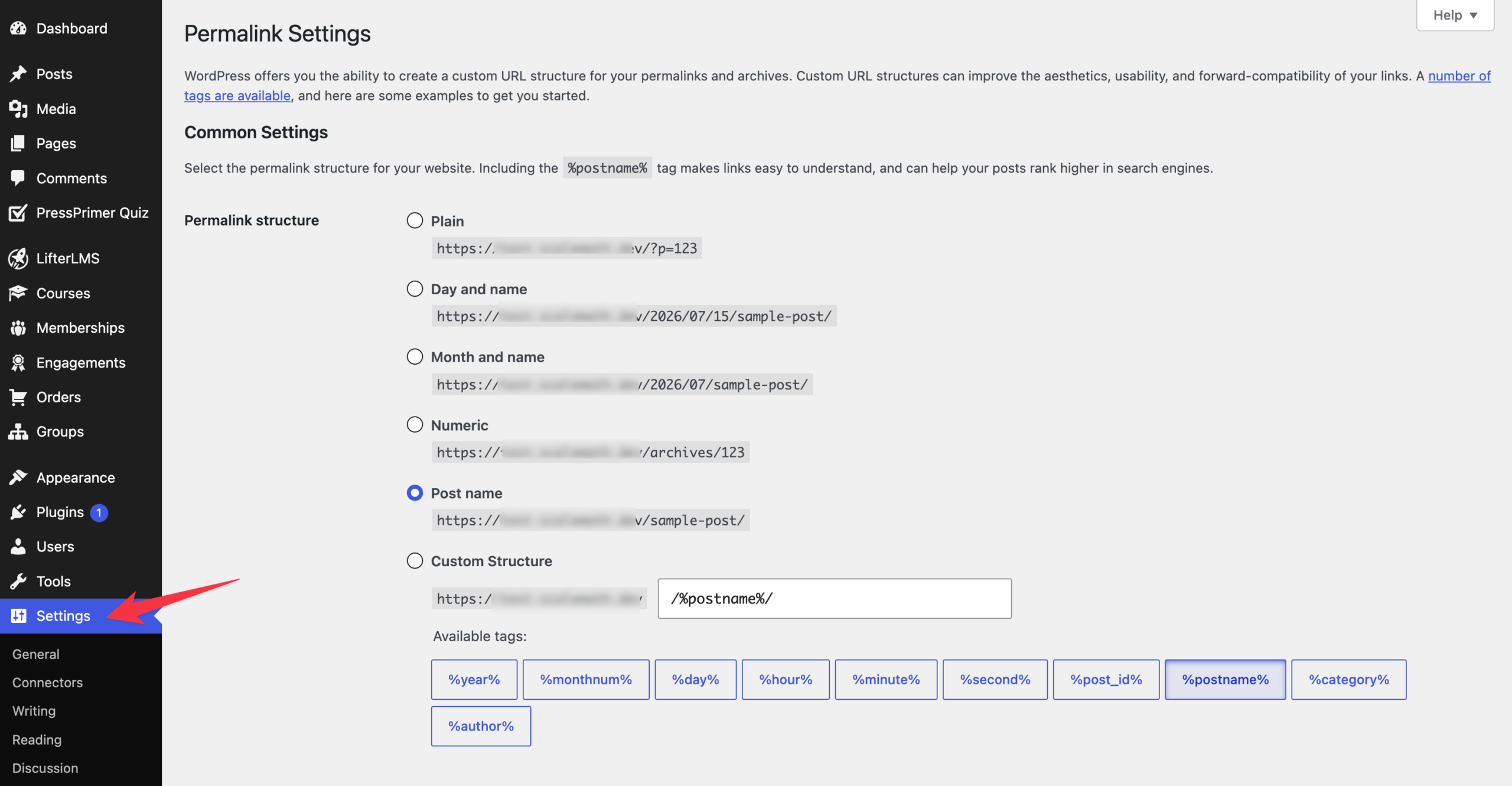Viewport: 1512px width, 786px height.
Task: Click the Groups hierarchy icon
Action: coord(18,431)
